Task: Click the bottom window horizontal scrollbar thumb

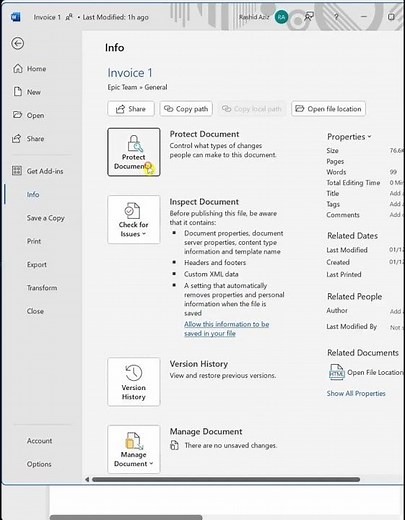Action: point(126,517)
